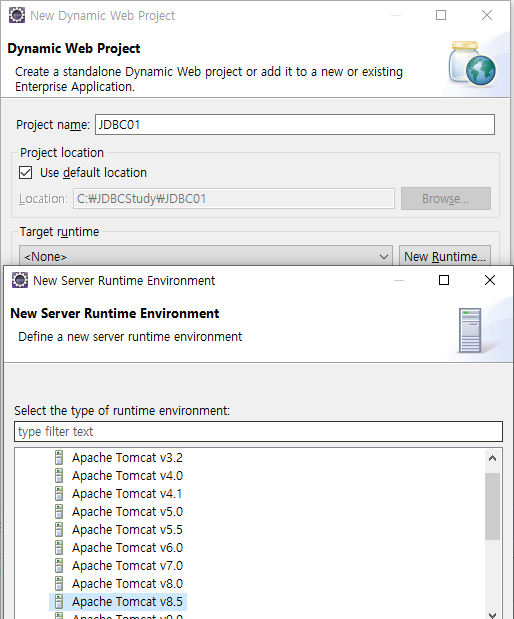
Task: Select Apache Tomcat v8.0 runtime
Action: pos(127,583)
